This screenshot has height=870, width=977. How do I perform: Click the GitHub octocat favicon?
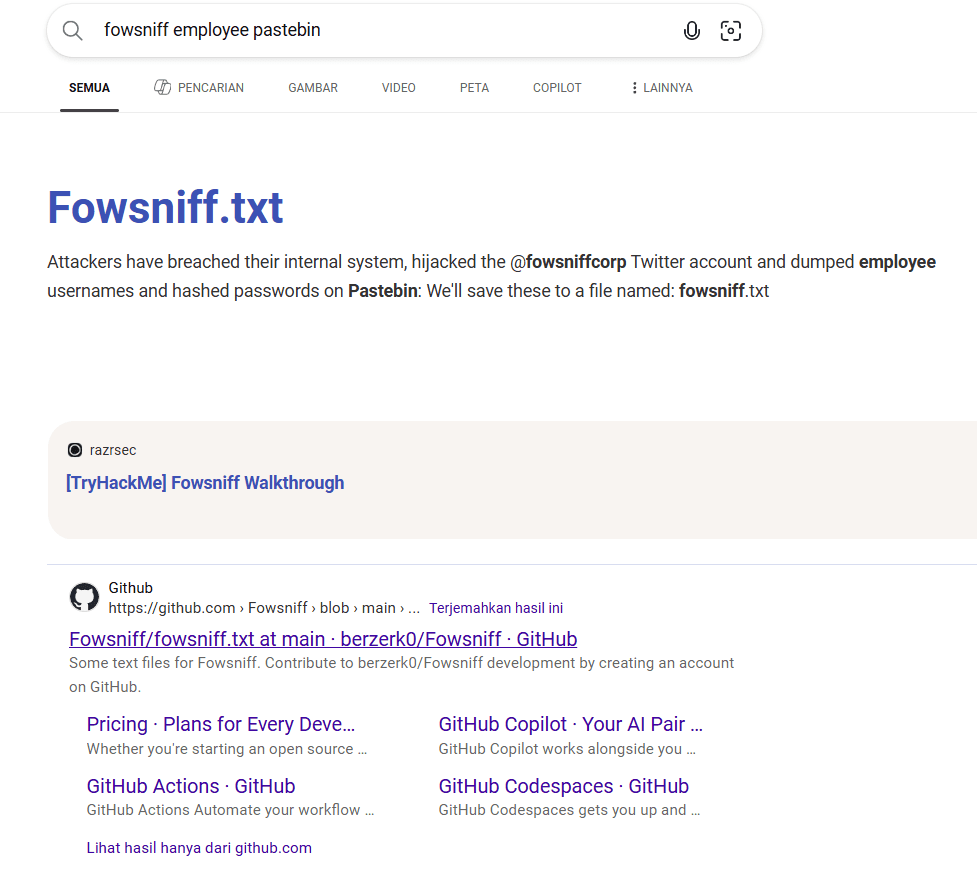point(84,598)
